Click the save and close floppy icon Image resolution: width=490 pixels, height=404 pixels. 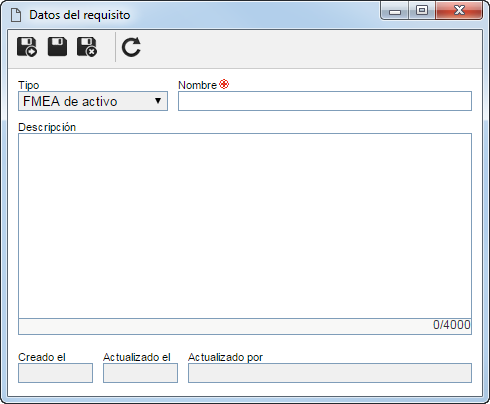pyautogui.click(x=87, y=47)
